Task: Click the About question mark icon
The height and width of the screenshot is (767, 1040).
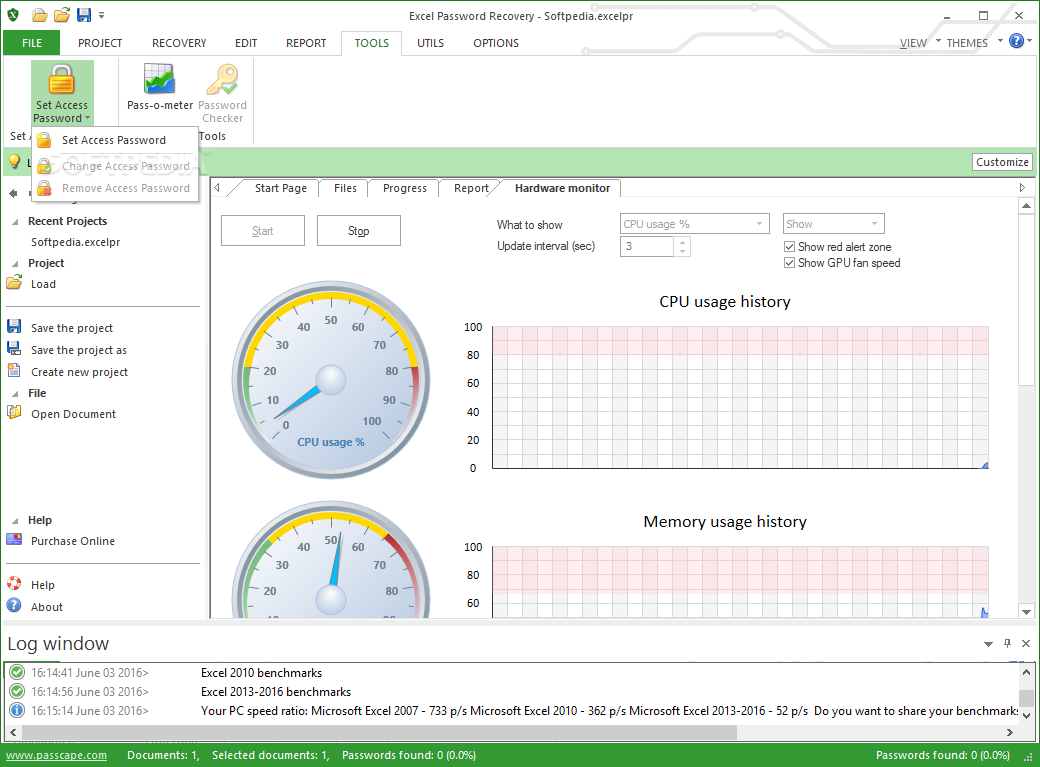Action: (14, 605)
